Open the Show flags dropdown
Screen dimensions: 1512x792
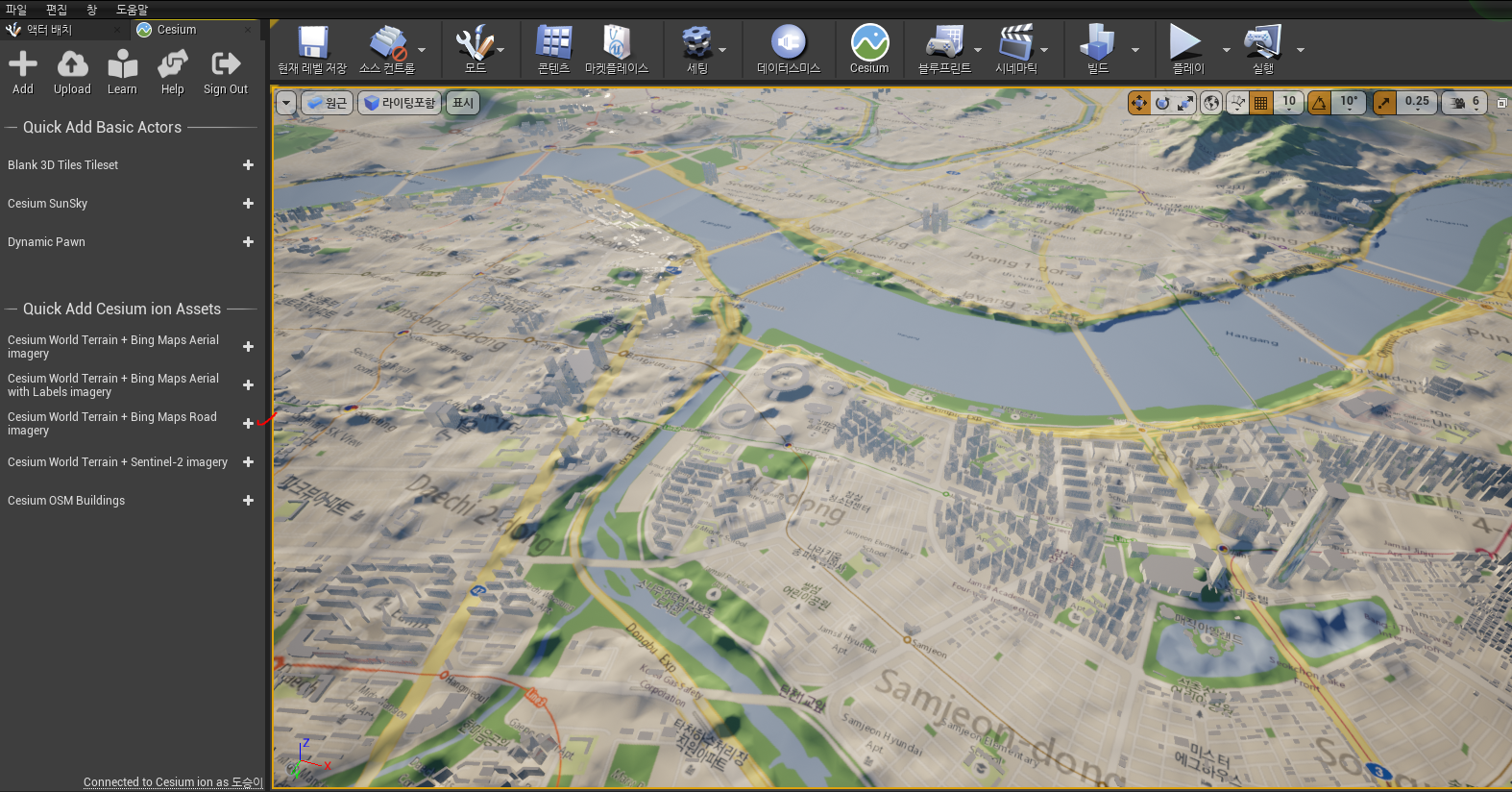click(463, 103)
